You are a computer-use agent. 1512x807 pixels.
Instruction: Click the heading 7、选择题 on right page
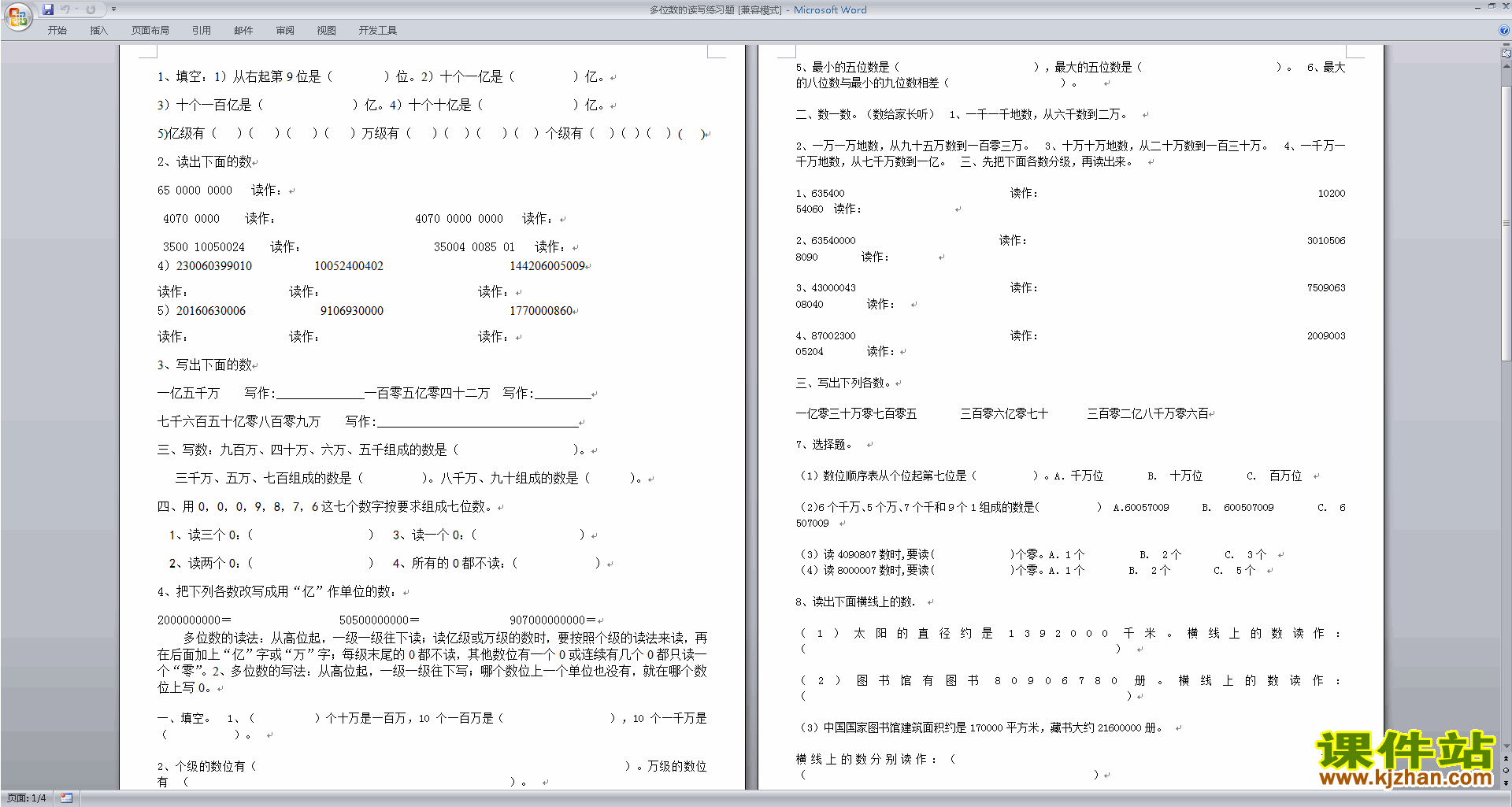[x=824, y=445]
